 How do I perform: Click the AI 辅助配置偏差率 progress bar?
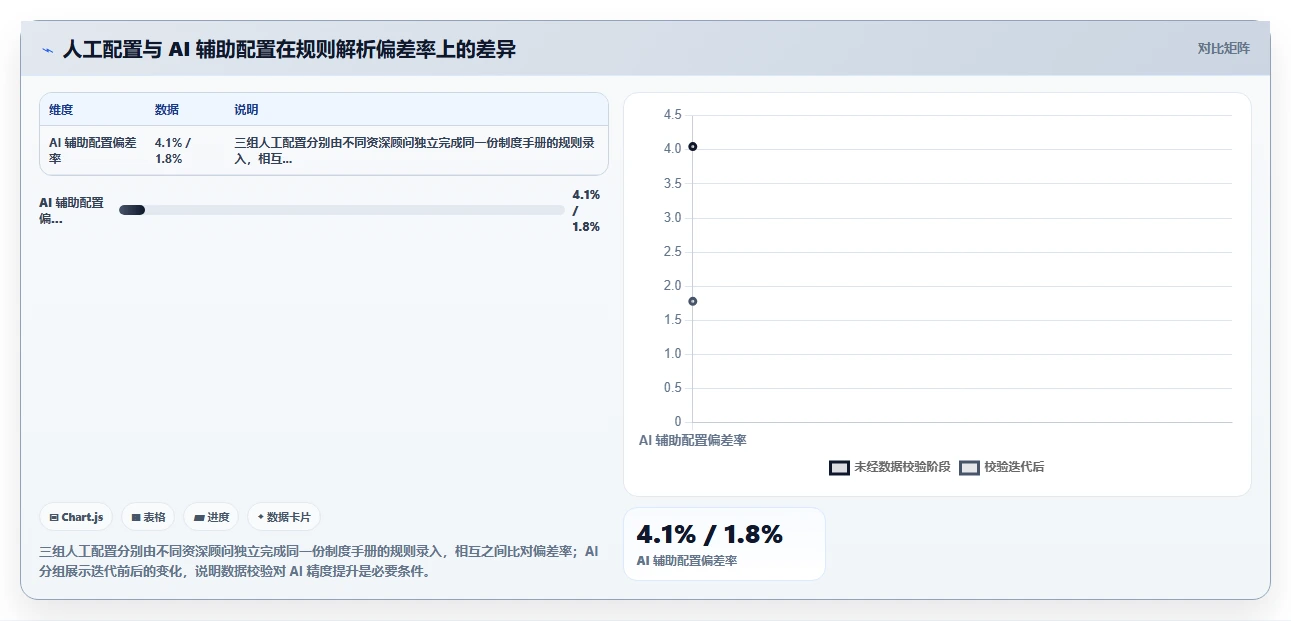click(x=341, y=210)
